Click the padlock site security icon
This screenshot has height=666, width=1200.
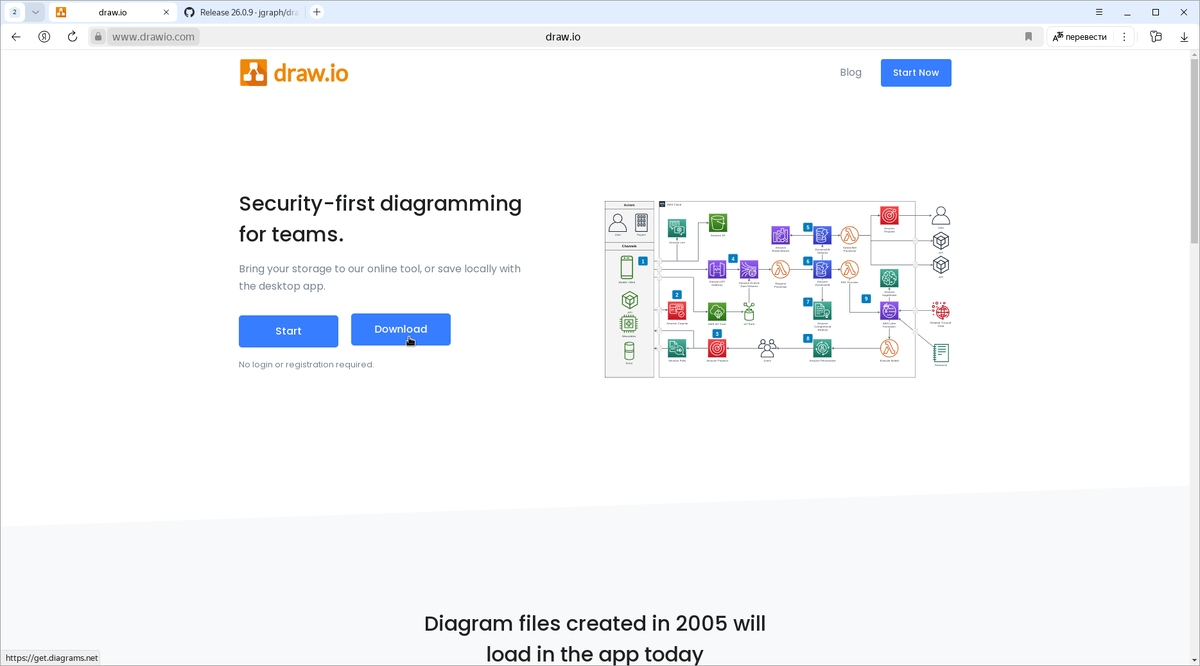[98, 36]
